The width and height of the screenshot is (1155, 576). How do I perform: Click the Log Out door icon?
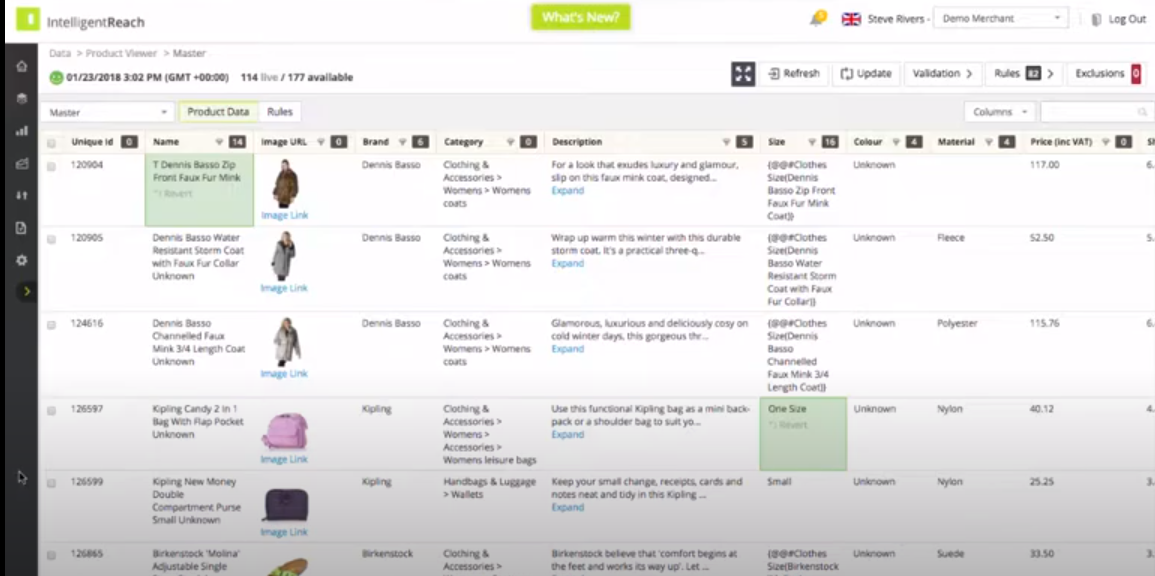point(1096,20)
